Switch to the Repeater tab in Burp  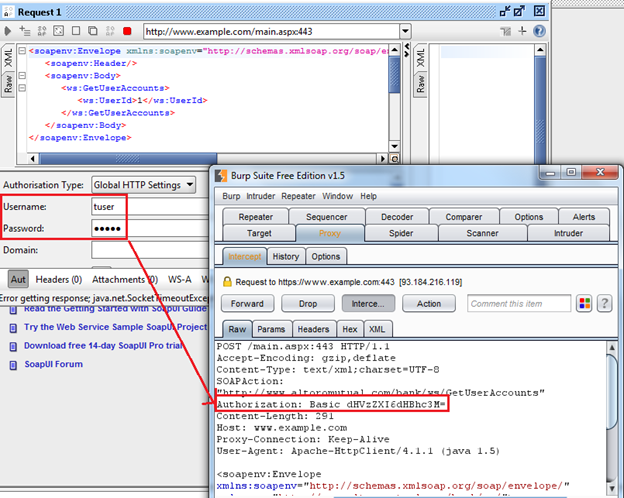pyautogui.click(x=258, y=216)
